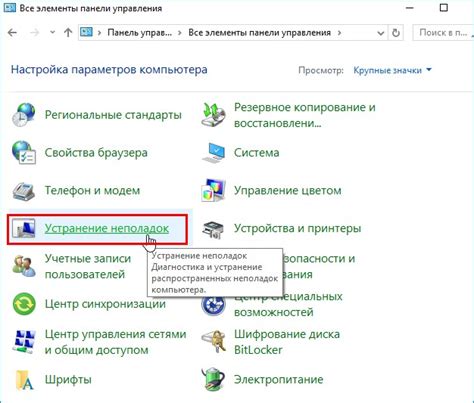
Task: Click the Forward navigation arrow
Action: coord(34,33)
